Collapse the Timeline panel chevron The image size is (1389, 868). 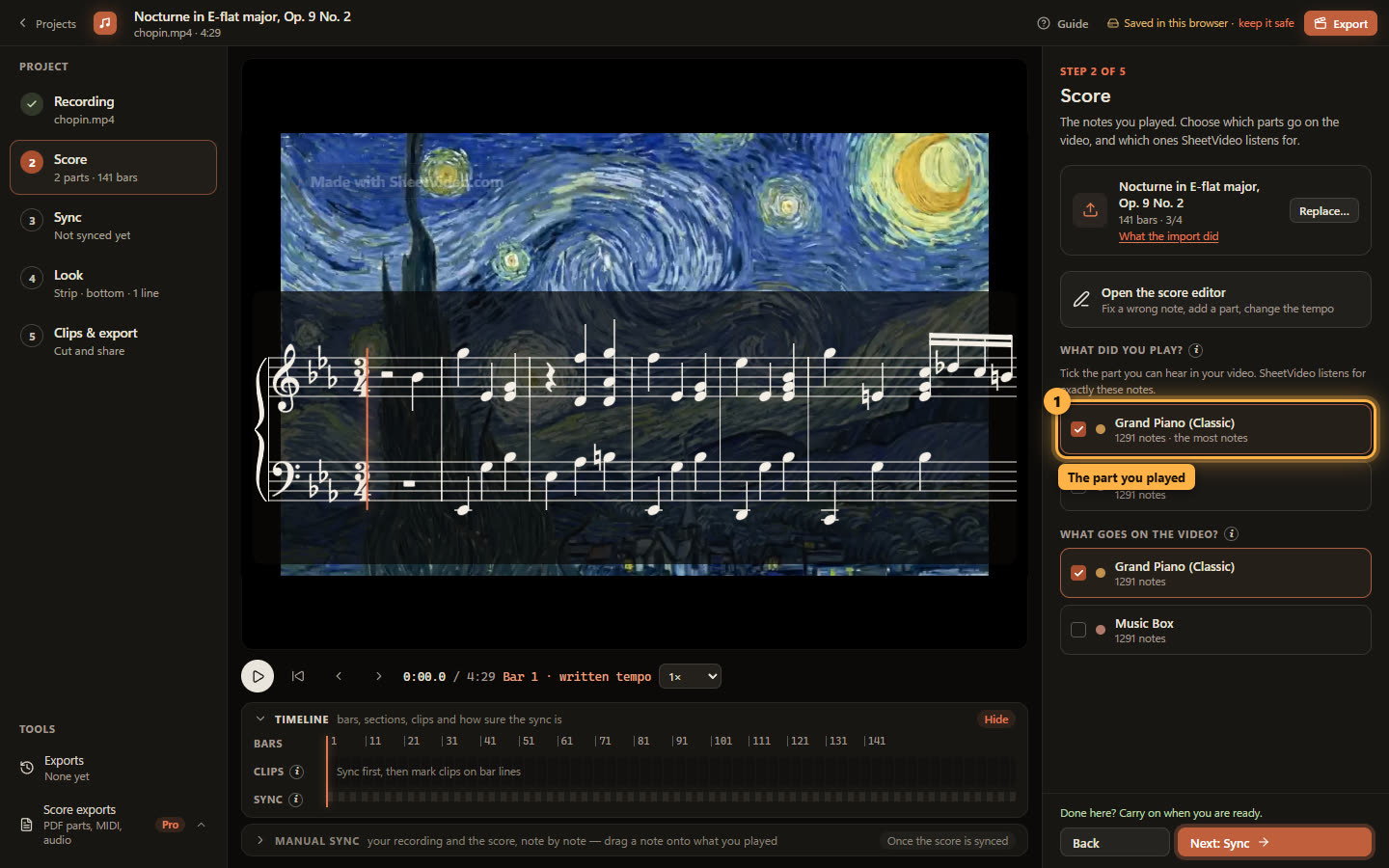point(260,719)
